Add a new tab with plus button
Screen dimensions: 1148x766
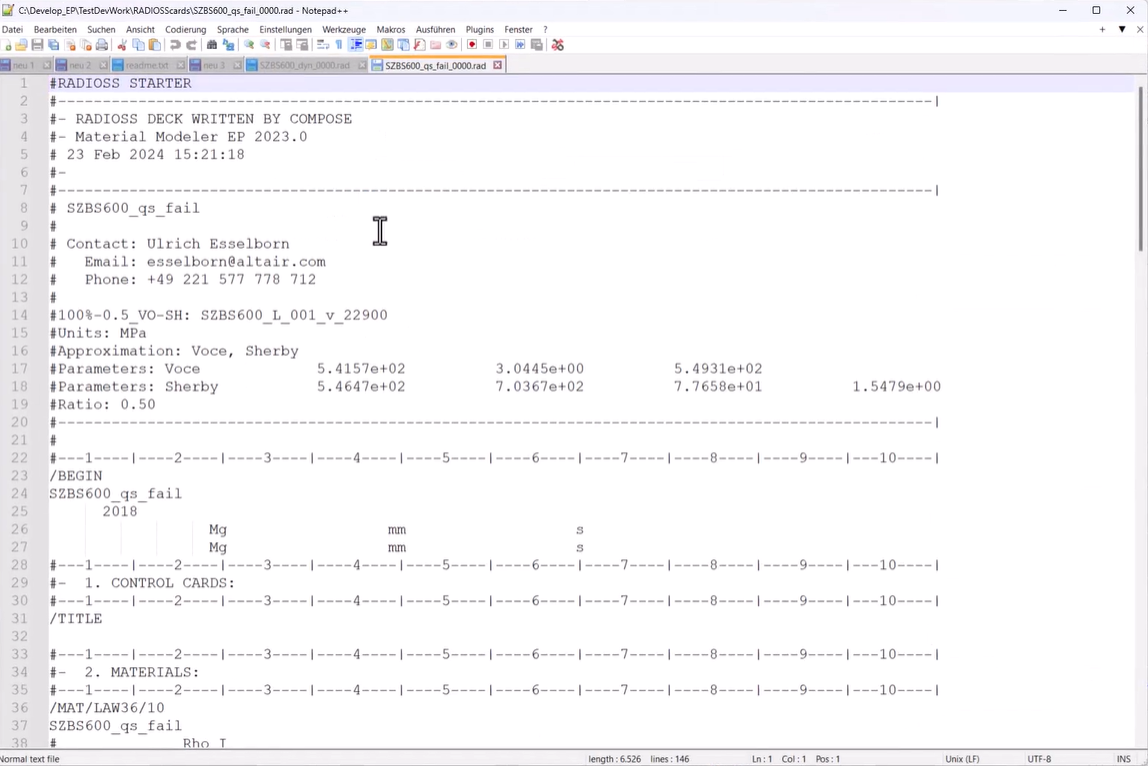1102,29
